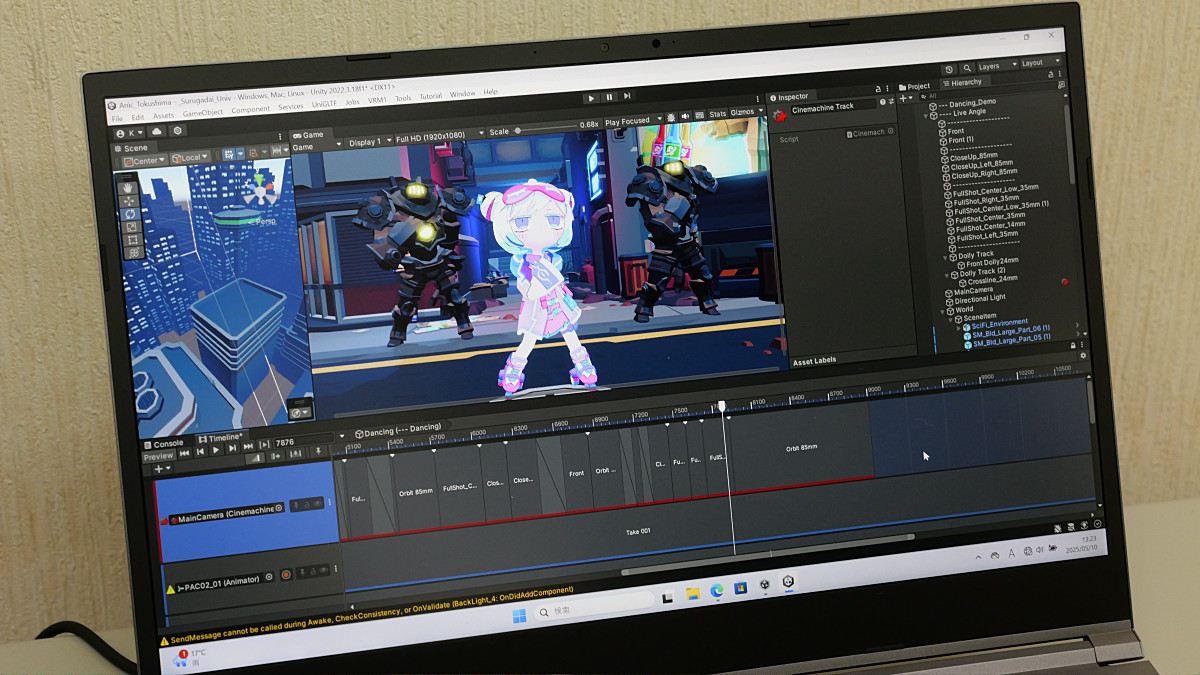This screenshot has height=675, width=1200.
Task: Select the Rotate tool in Scene view
Action: tap(130, 214)
